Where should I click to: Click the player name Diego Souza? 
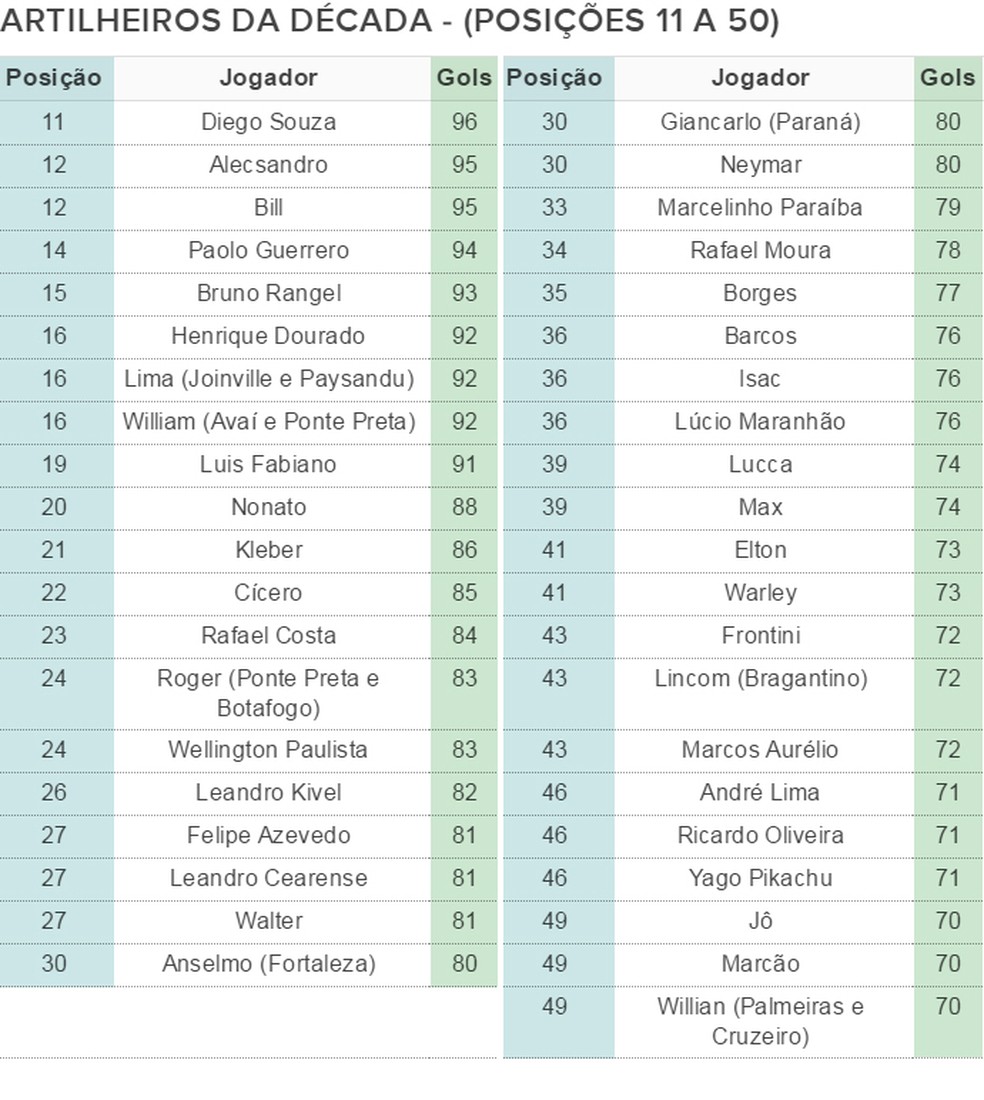click(x=268, y=122)
